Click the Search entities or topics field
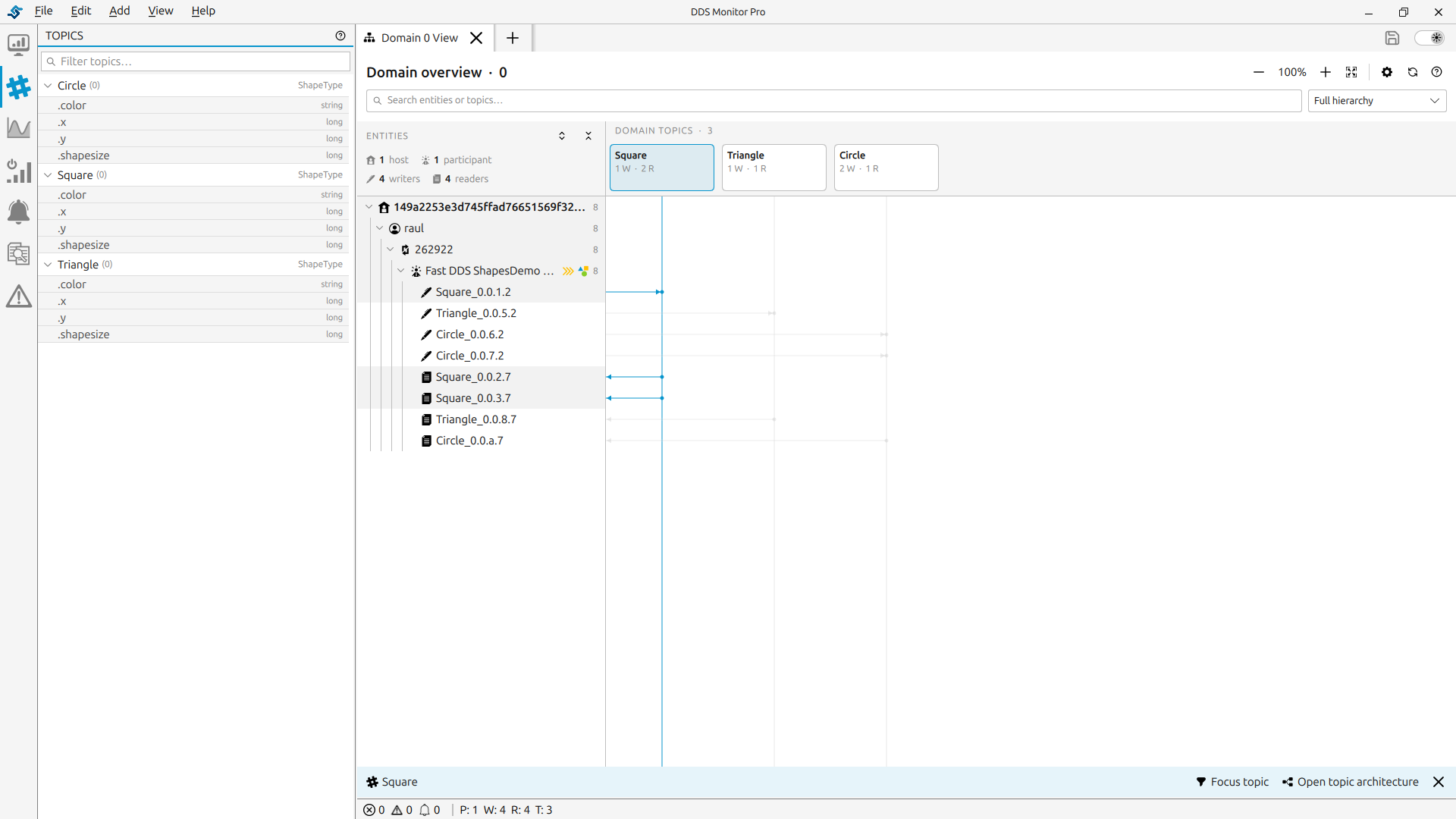This screenshot has width=1456, height=819. click(x=833, y=101)
